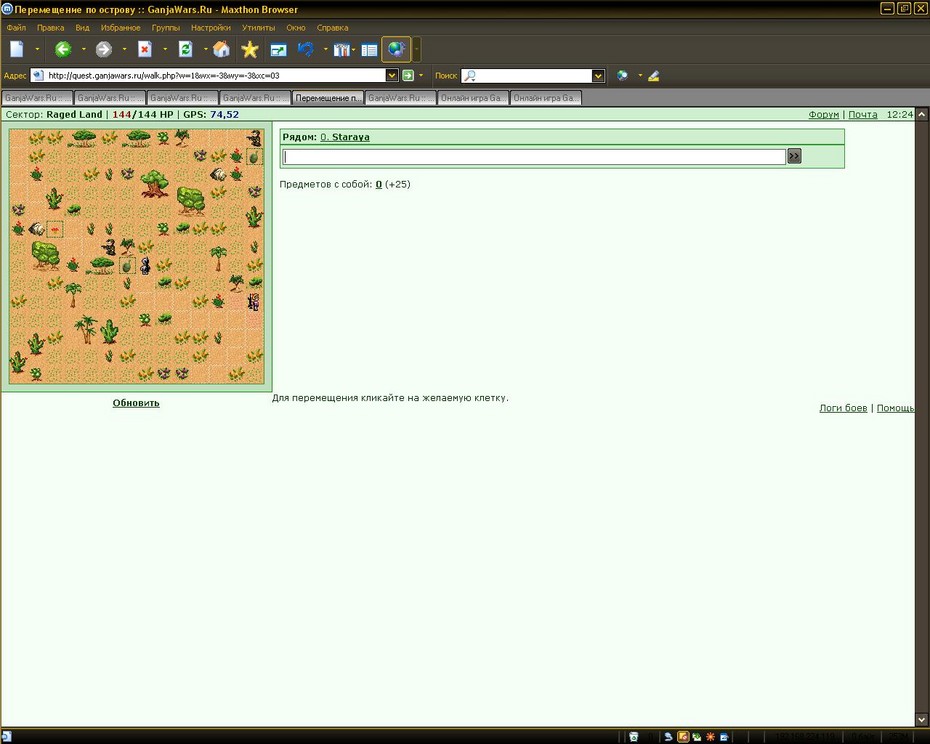The height and width of the screenshot is (744, 930).
Task: Click the Обновить link below the map
Action: click(136, 403)
